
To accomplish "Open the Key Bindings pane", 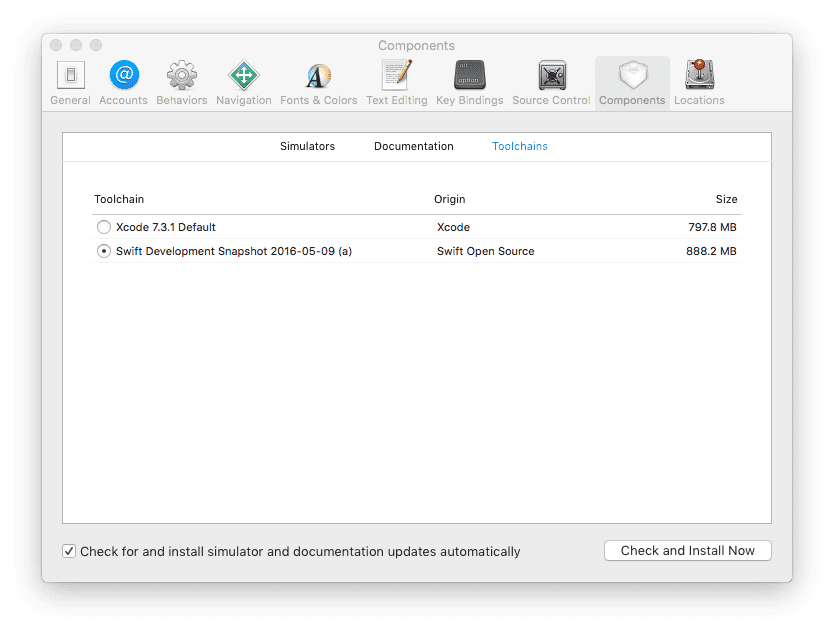I will pyautogui.click(x=470, y=82).
